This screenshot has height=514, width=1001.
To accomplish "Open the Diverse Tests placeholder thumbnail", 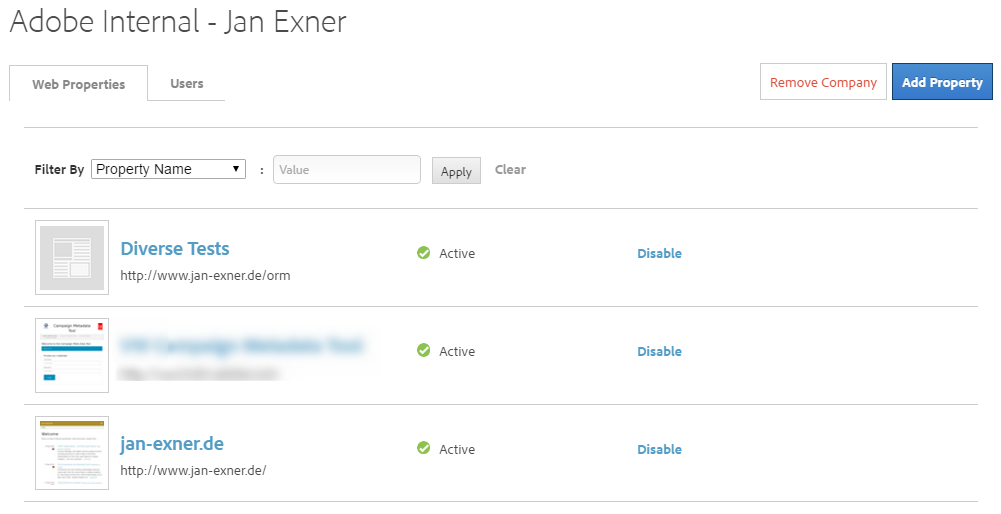I will coord(72,258).
